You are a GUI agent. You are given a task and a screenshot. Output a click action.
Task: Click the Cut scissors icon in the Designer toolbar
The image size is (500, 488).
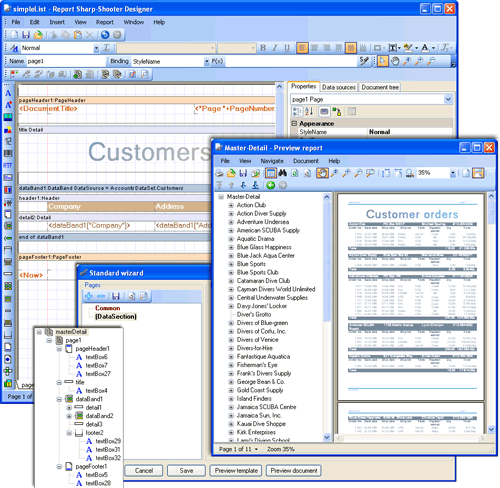click(x=54, y=35)
